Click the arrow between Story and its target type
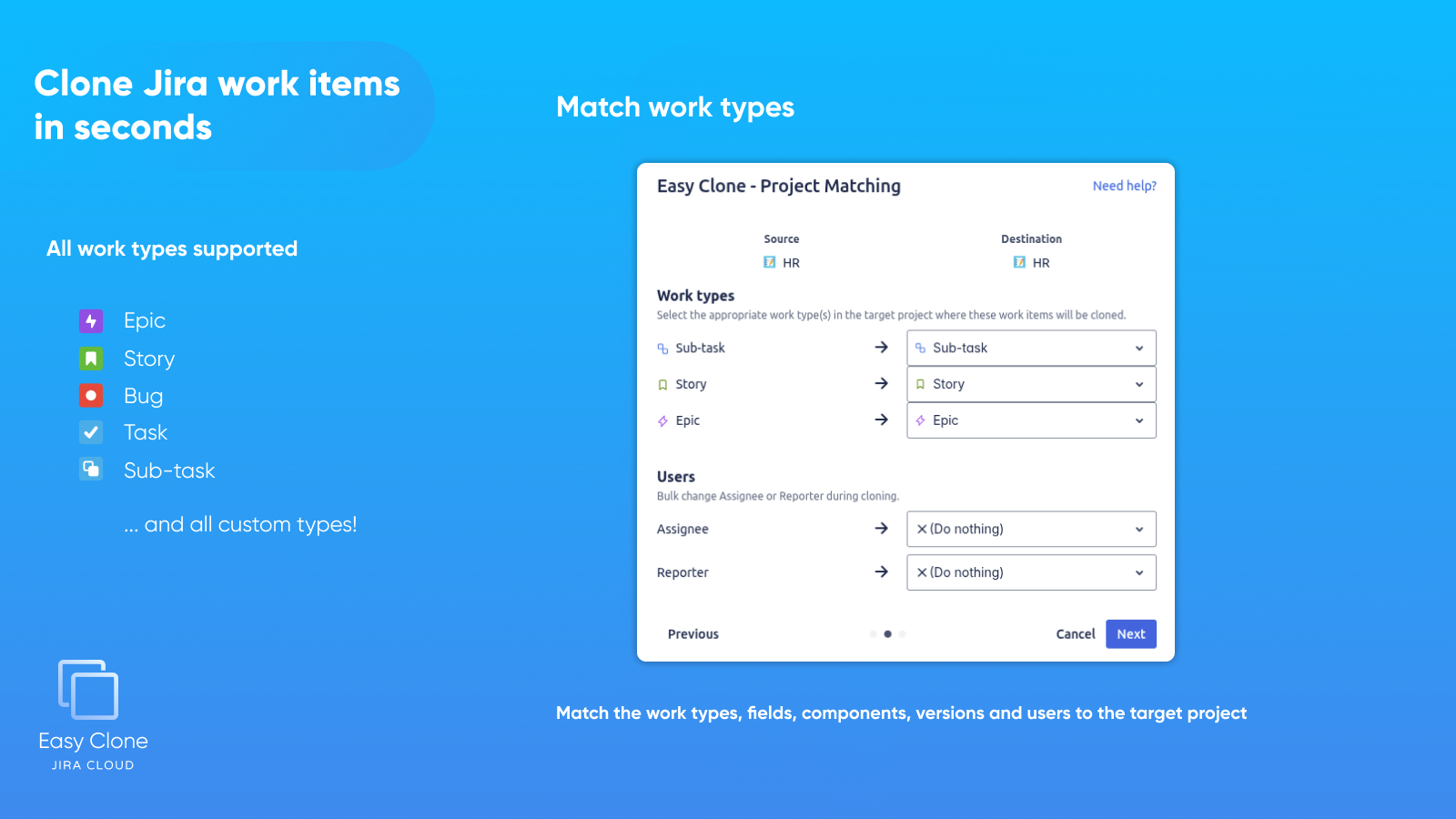1456x819 pixels. [x=881, y=383]
